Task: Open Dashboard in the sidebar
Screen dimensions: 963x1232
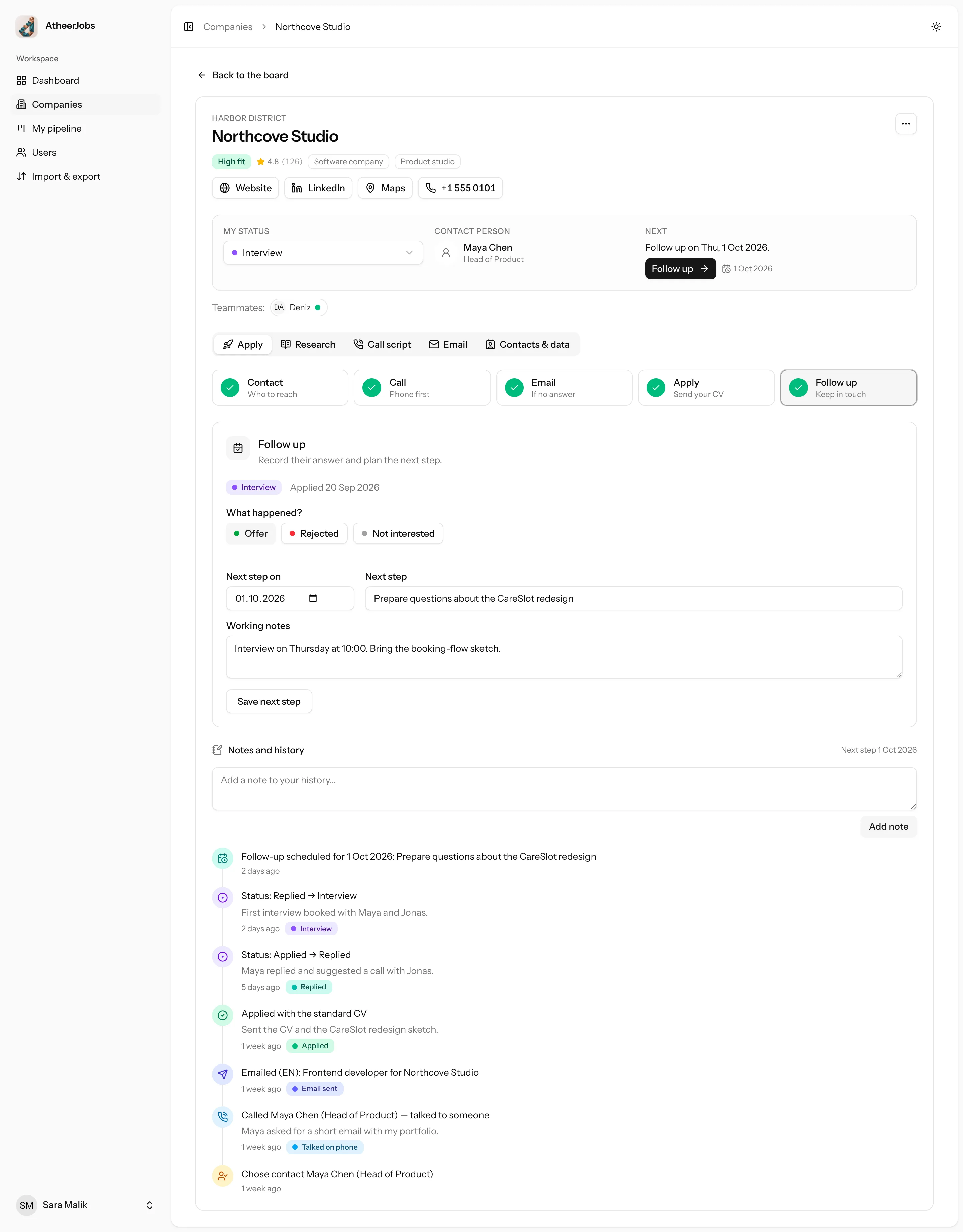Action: click(x=86, y=80)
